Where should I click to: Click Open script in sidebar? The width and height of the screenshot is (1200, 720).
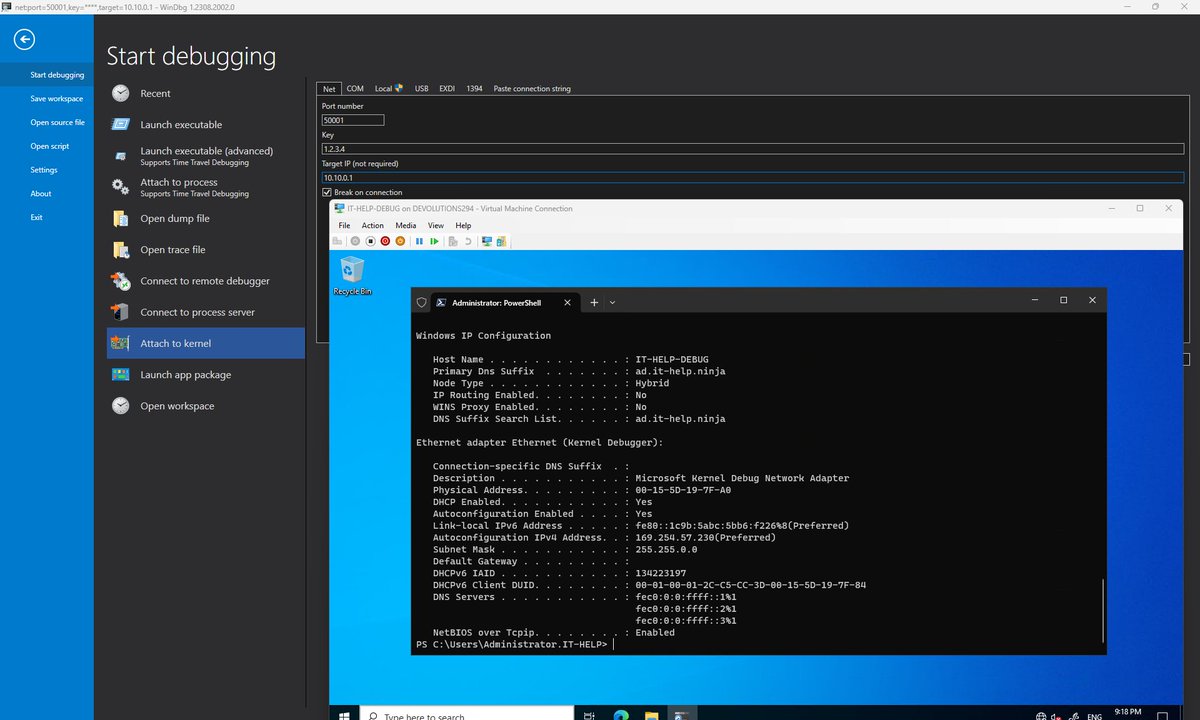pyautogui.click(x=47, y=146)
